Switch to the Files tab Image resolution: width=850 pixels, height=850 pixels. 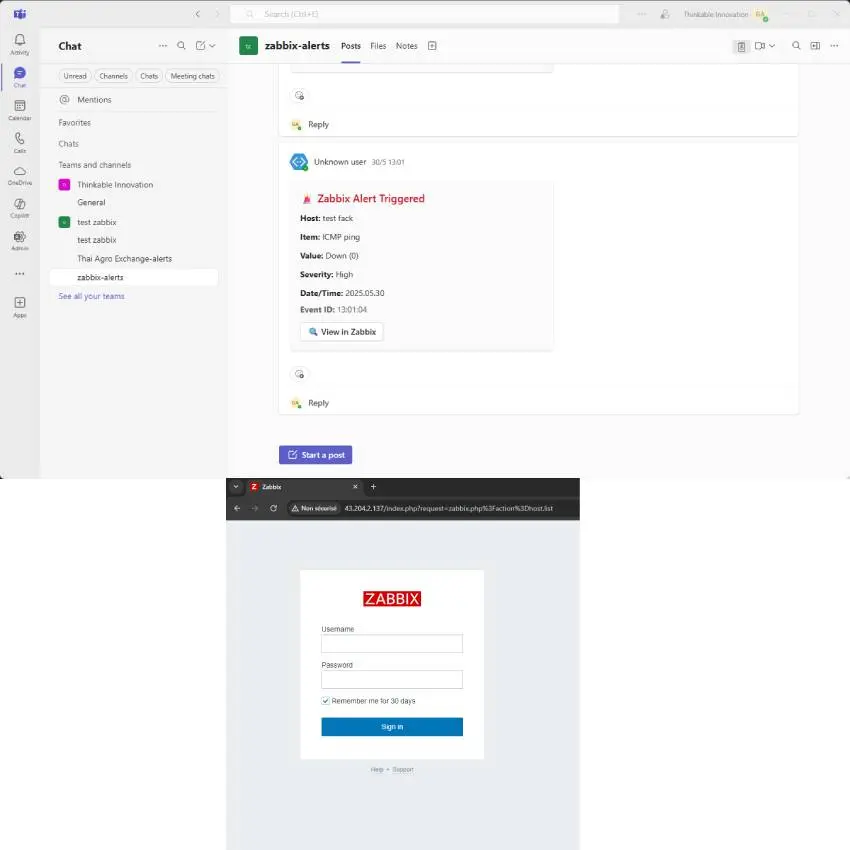pos(378,46)
